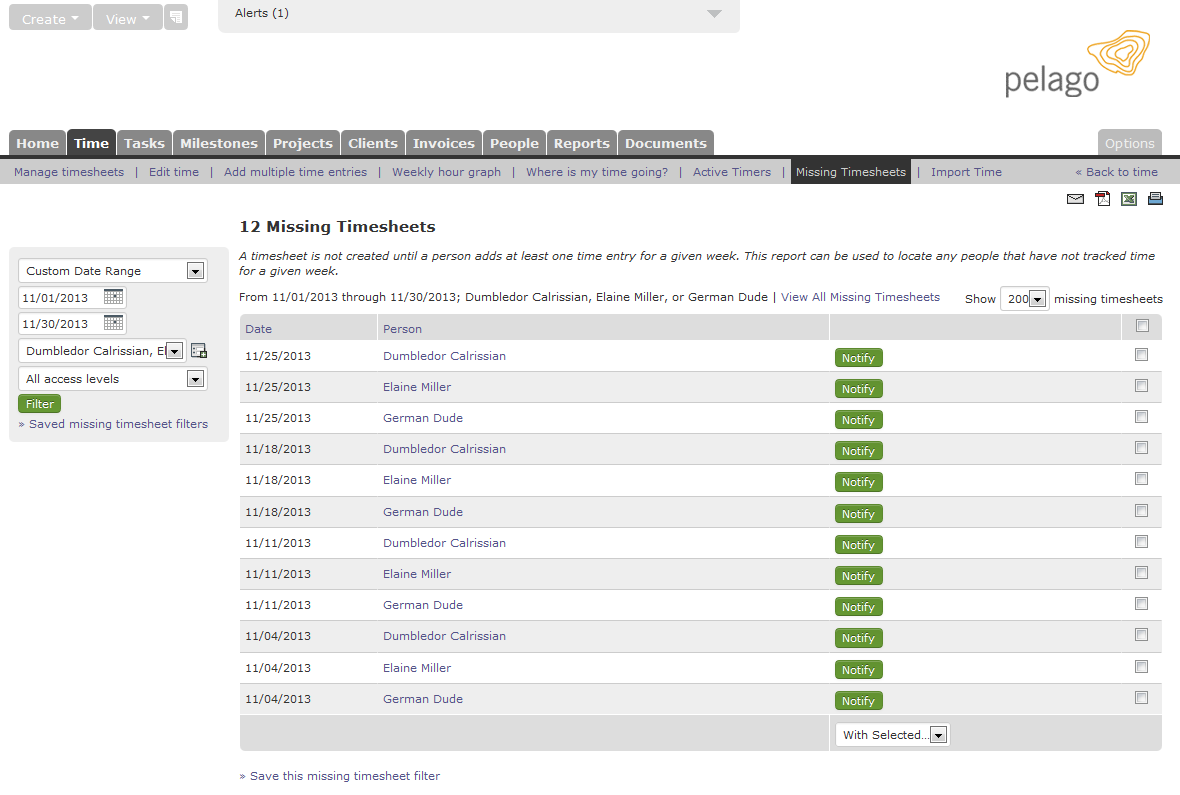Open the All access levels dropdown
The image size is (1180, 795).
point(197,378)
